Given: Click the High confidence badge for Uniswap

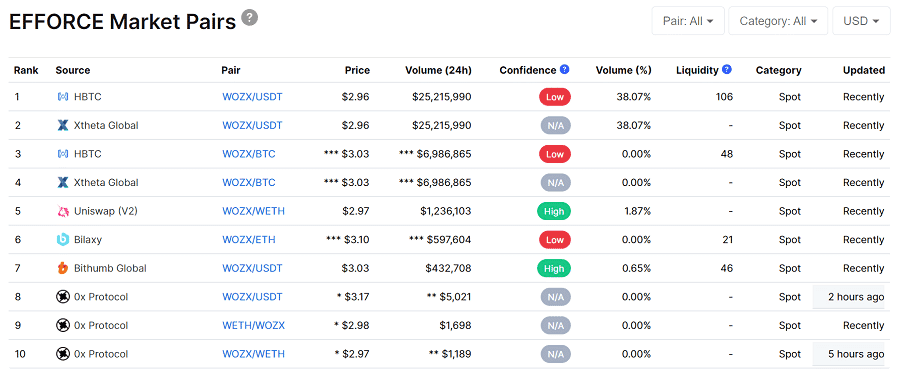Looking at the screenshot, I should click(x=554, y=211).
